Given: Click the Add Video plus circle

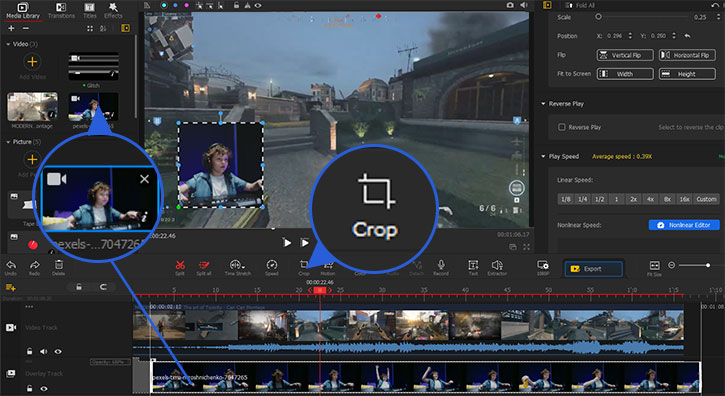Looking at the screenshot, I should coord(32,62).
